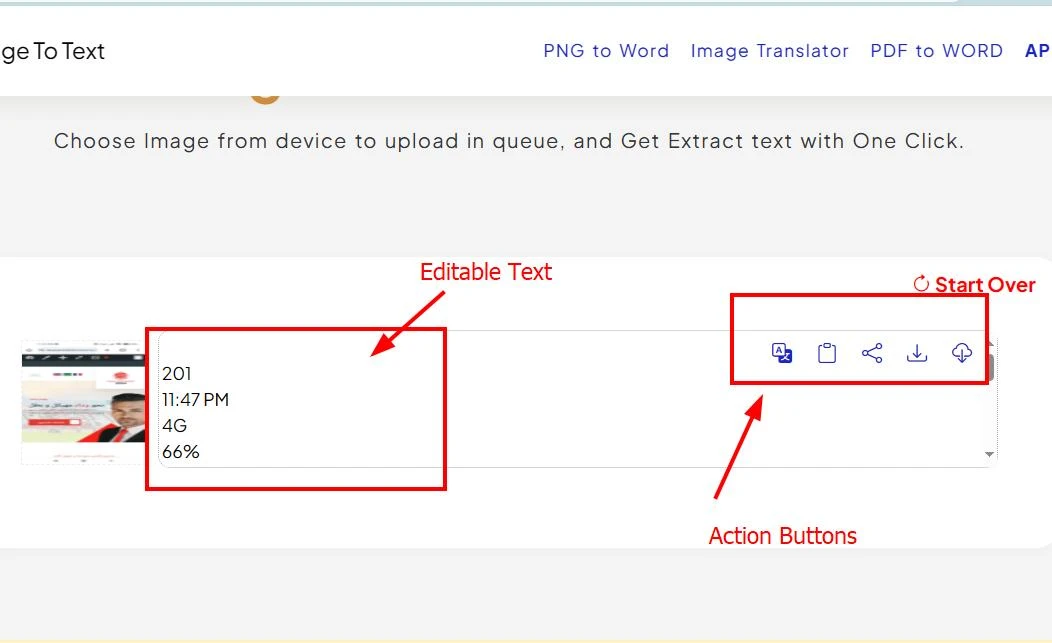
Task: Click the translate text icon
Action: coord(782,353)
